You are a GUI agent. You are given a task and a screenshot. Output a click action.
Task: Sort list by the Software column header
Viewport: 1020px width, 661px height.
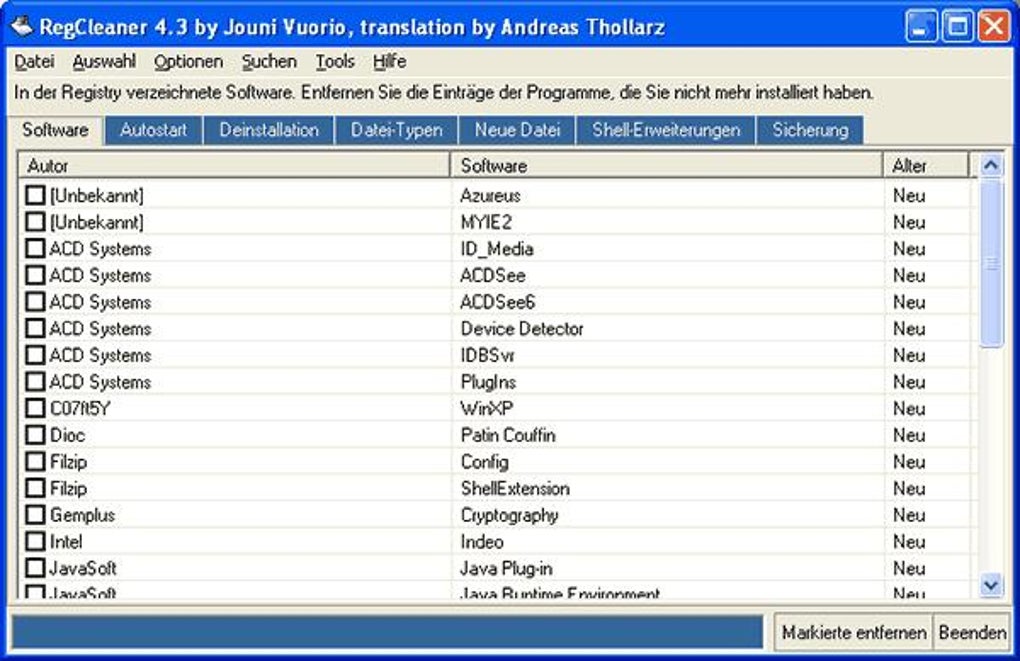point(666,166)
